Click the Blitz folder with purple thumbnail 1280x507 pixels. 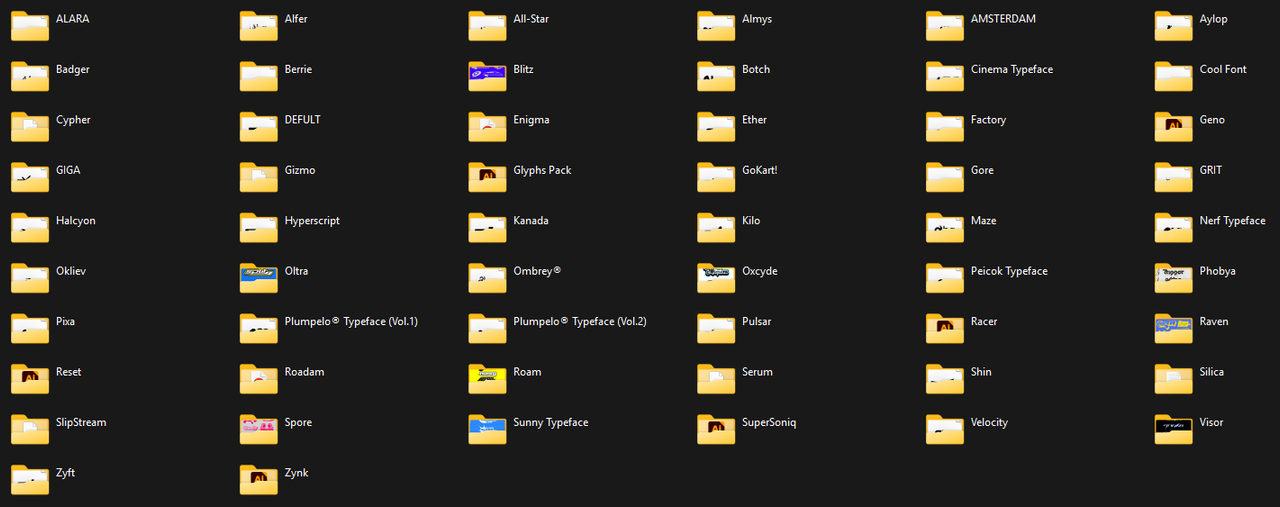(x=488, y=76)
